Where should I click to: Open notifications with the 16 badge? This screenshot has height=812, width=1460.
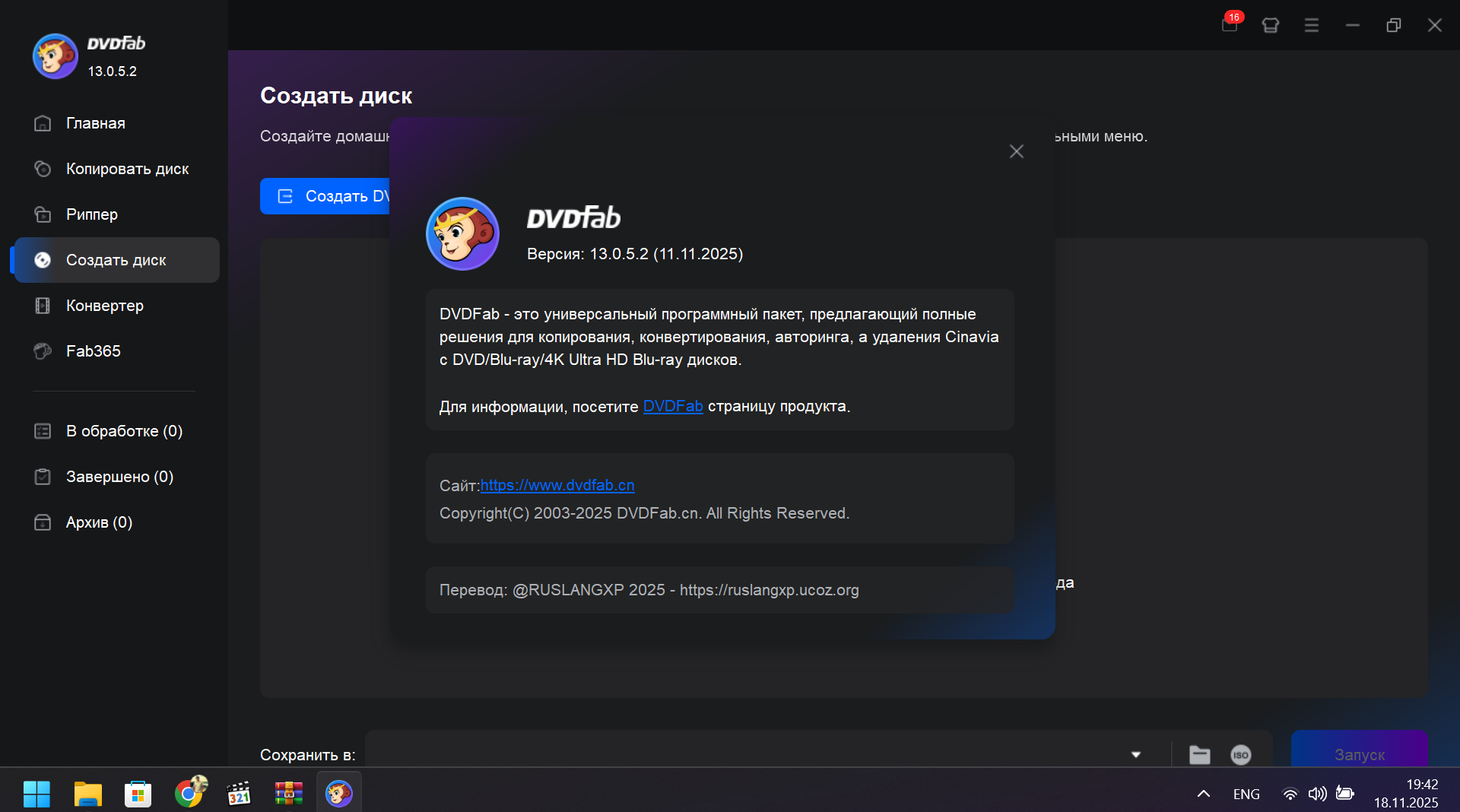pos(1230,24)
